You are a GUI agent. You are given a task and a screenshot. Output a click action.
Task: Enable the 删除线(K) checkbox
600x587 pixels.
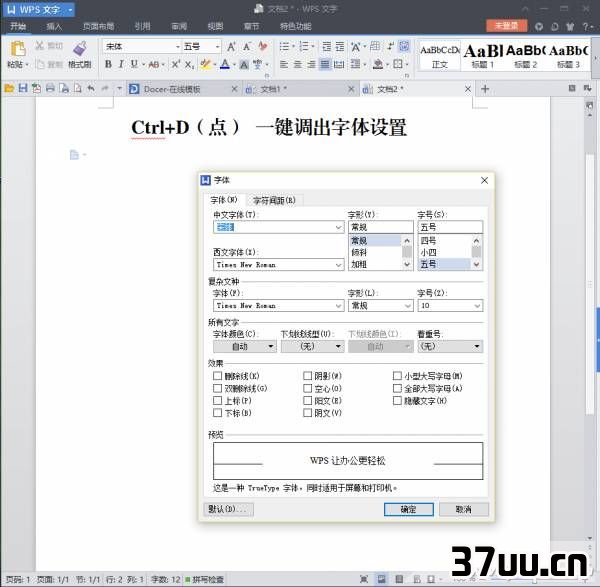click(x=217, y=376)
